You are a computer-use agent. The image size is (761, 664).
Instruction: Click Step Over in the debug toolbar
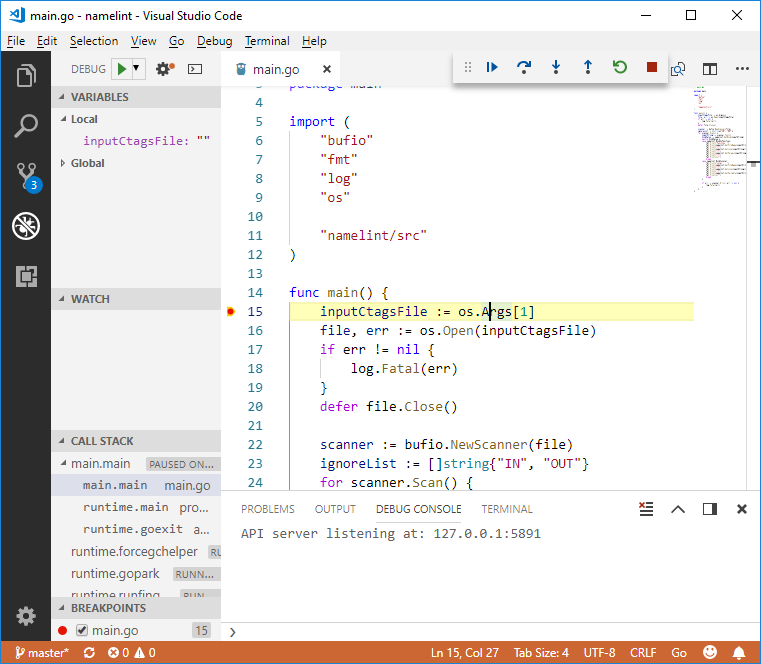(x=524, y=67)
